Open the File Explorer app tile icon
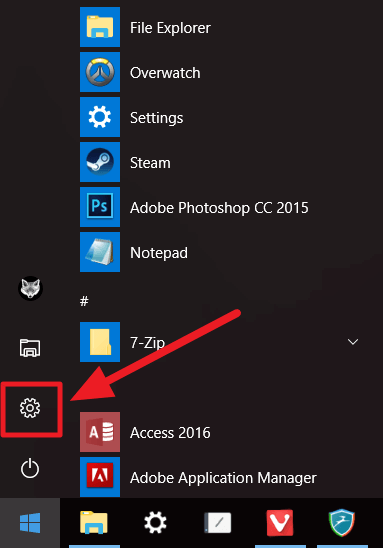The width and height of the screenshot is (383, 548). pyautogui.click(x=100, y=27)
